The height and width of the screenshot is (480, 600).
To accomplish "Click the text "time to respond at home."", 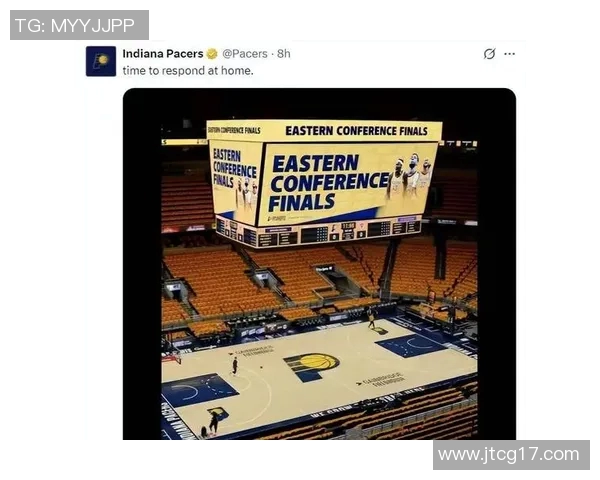I will (x=188, y=70).
